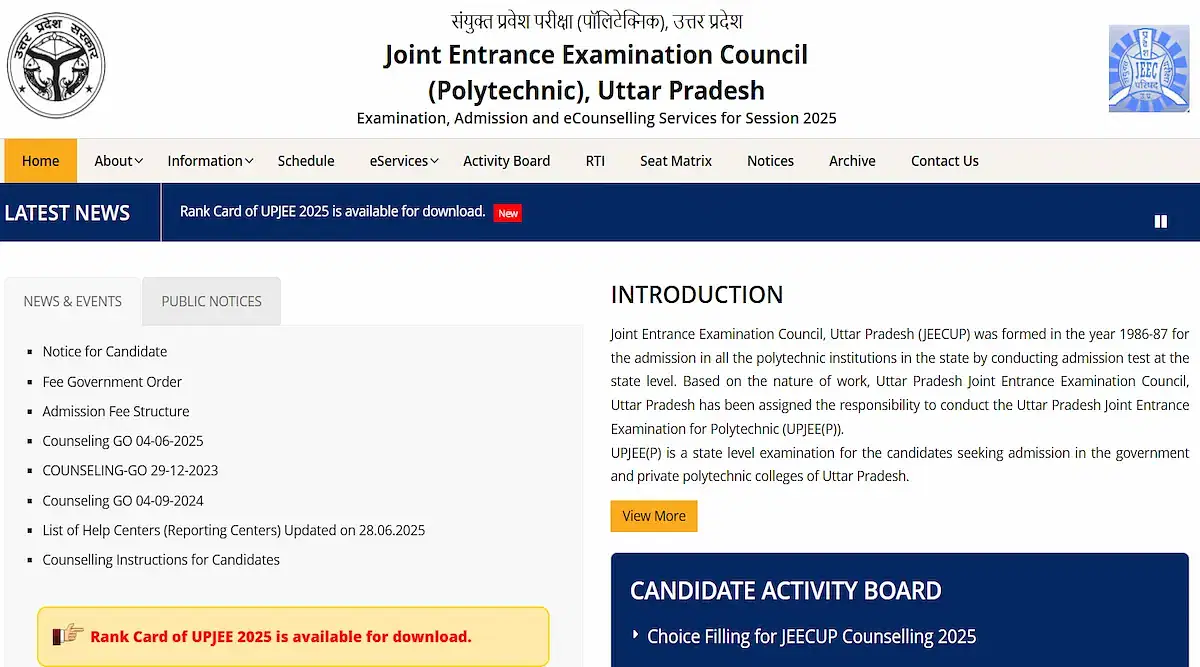Click the Uttar Pradesh government emblem logo
The height and width of the screenshot is (667, 1200).
[56, 67]
